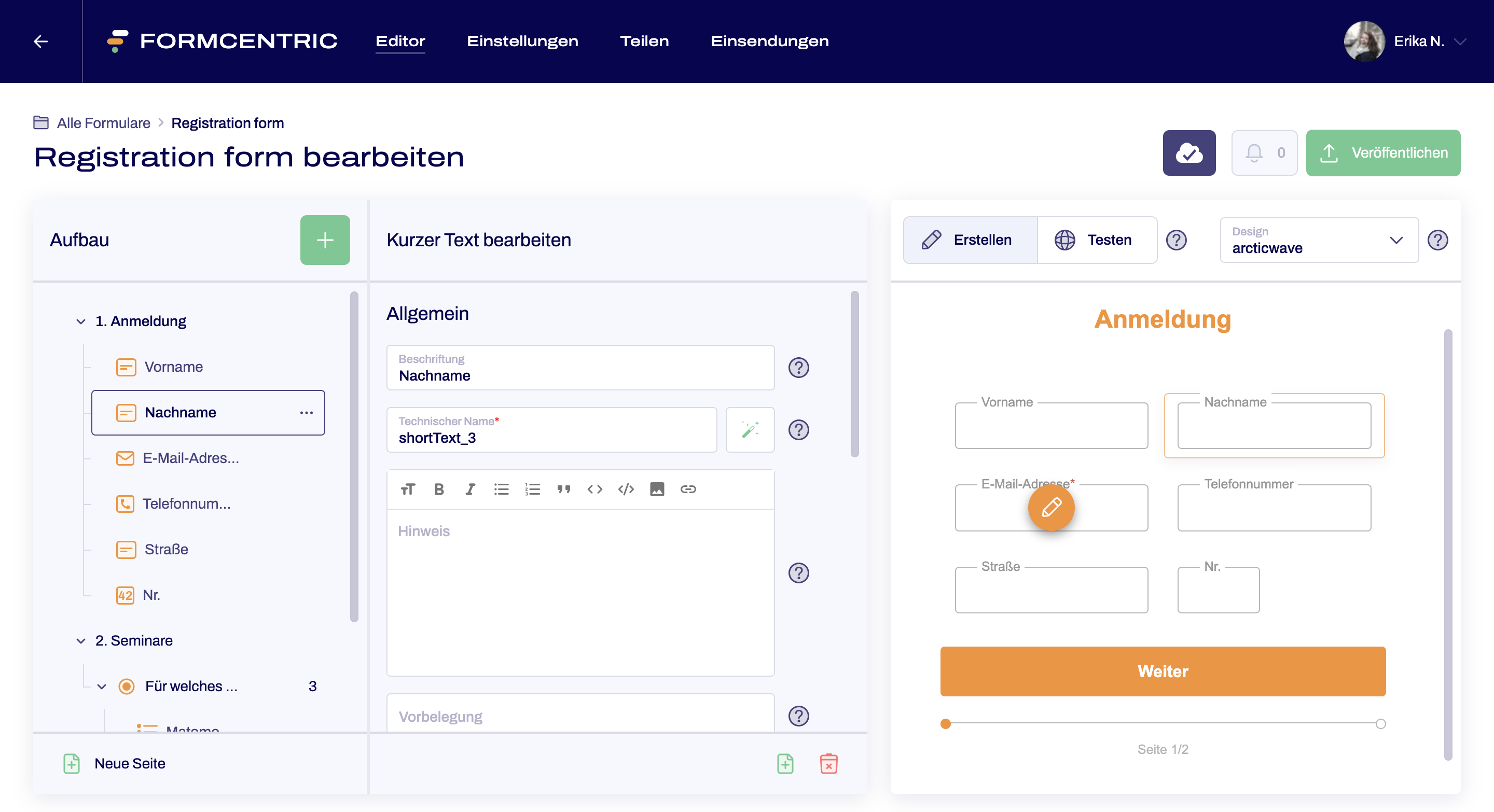Click the Beschriftung input field
This screenshot has height=812, width=1494.
[580, 368]
